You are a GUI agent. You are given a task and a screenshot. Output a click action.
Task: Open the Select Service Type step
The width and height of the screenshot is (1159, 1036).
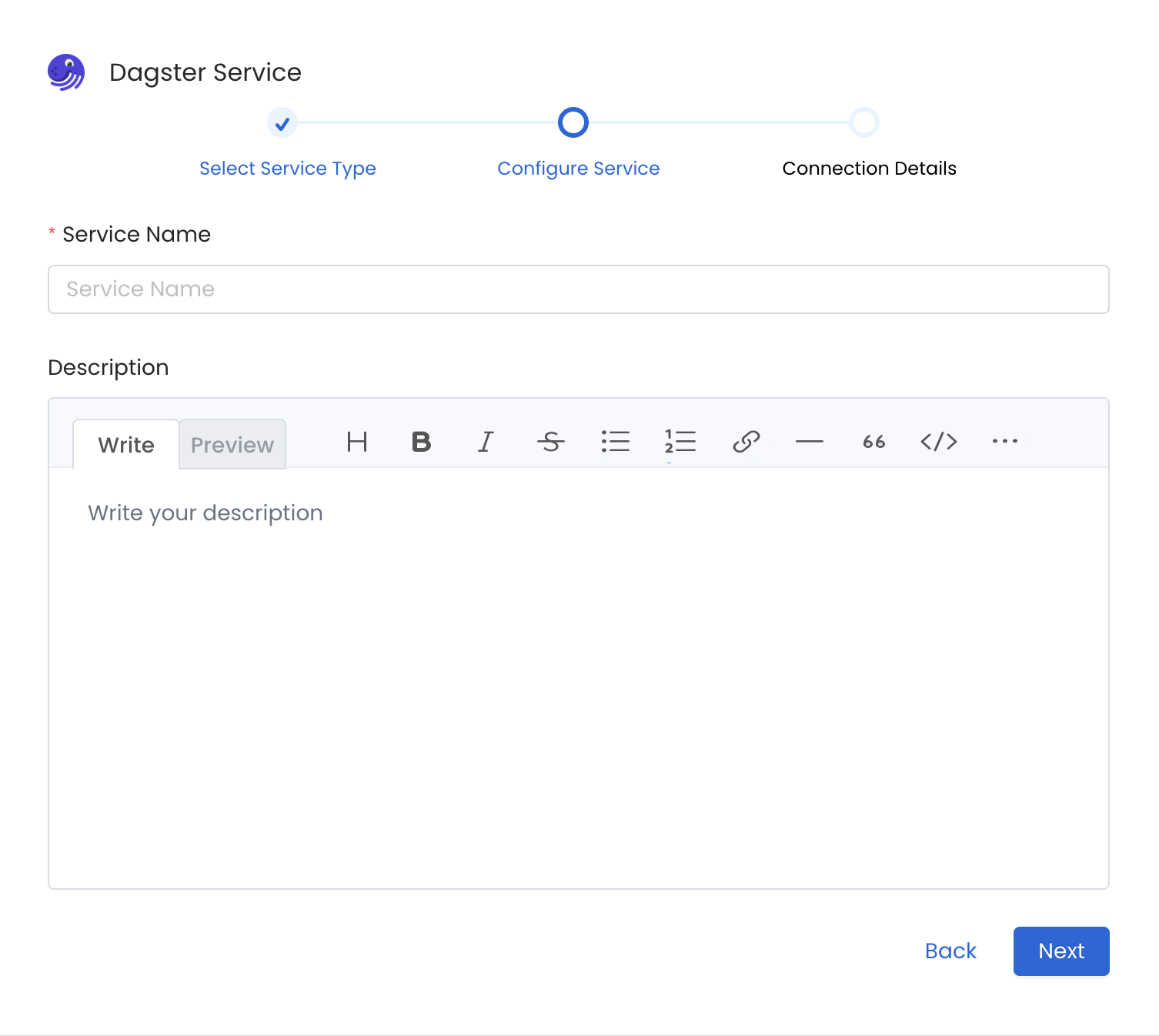tap(282, 122)
